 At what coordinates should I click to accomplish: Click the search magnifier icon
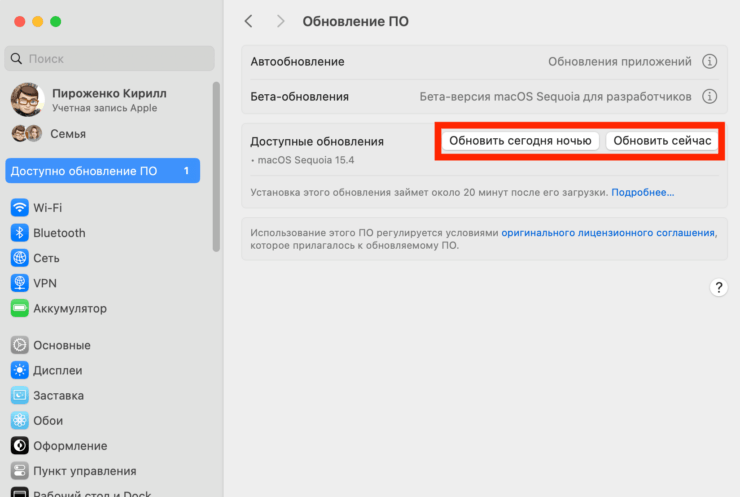click(x=16, y=59)
